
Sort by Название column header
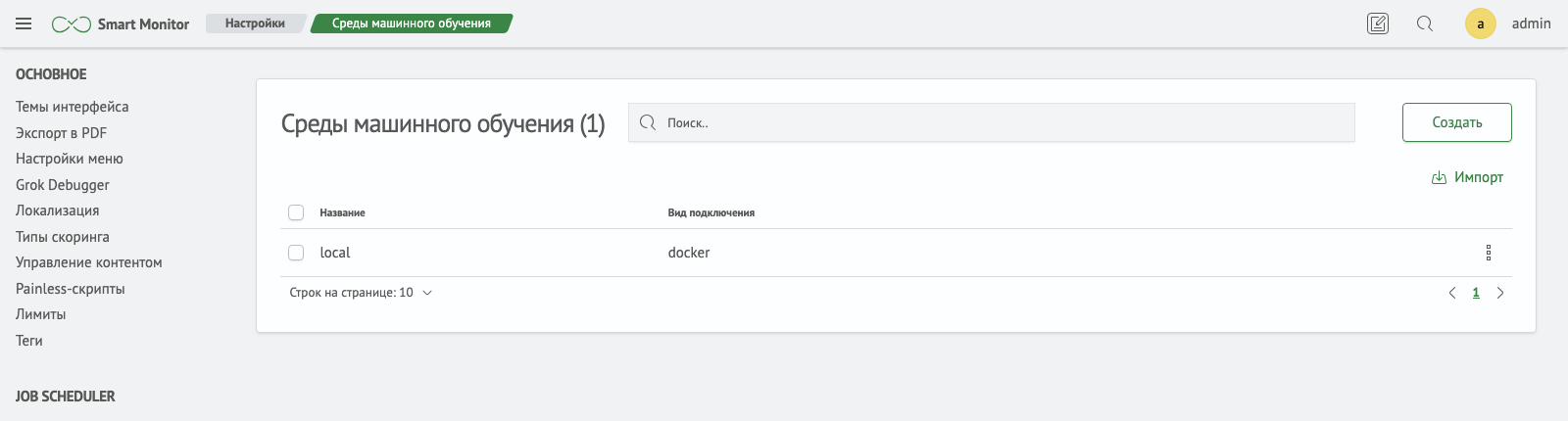342,212
